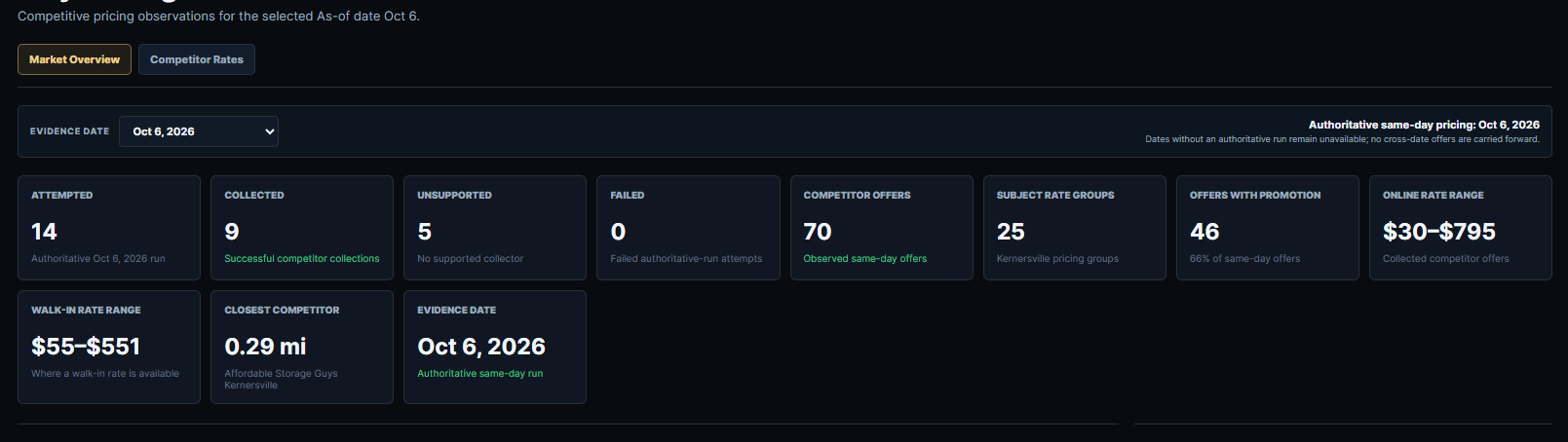Select the Attempted card showing 14
1568x442 pixels.
(109, 228)
